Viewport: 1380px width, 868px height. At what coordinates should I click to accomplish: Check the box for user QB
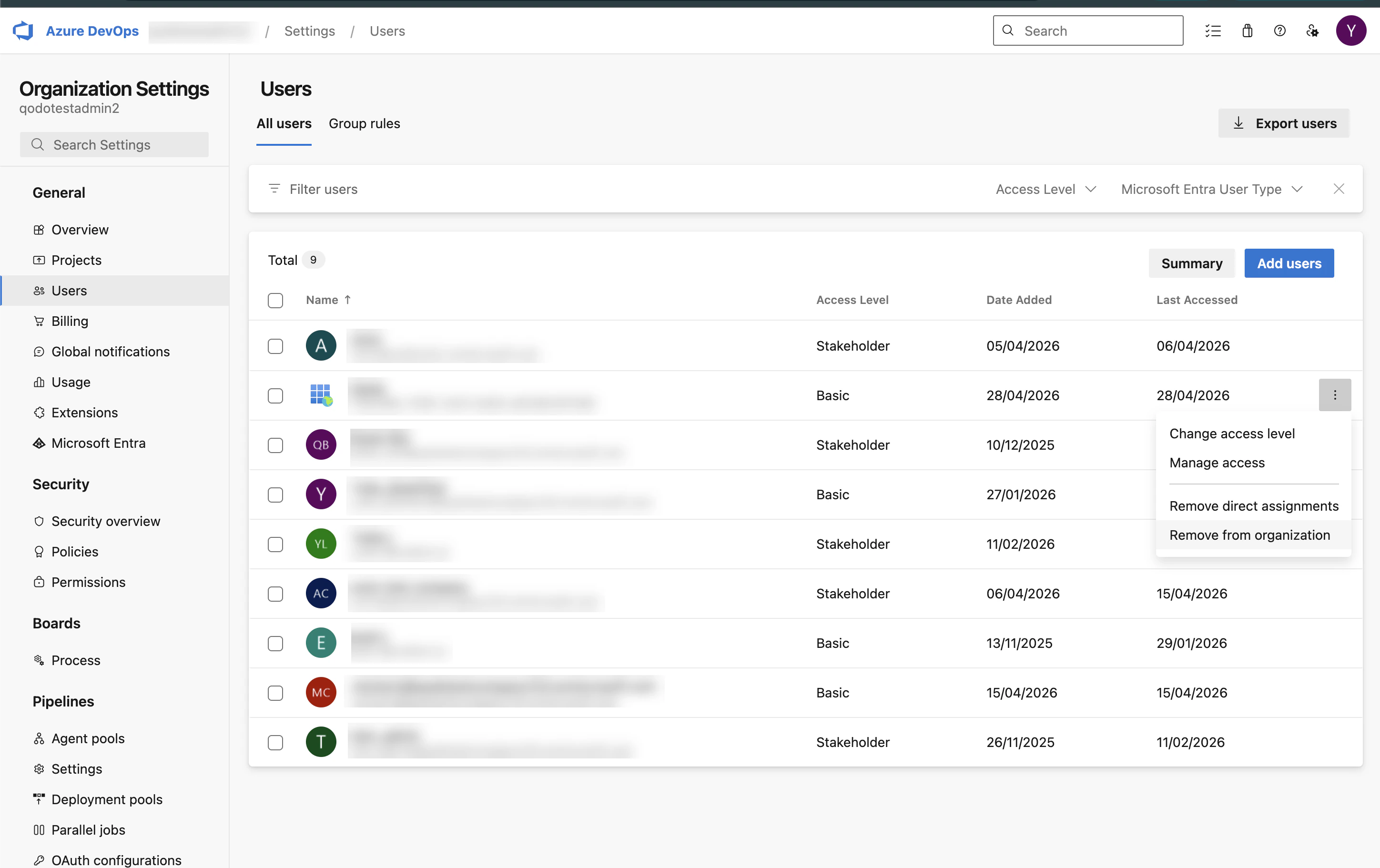275,445
